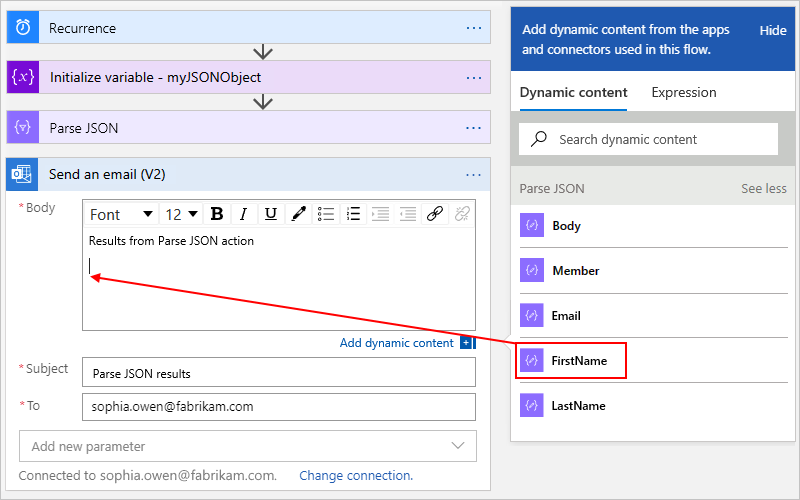Viewport: 800px width, 500px height.
Task: Toggle italic formatting in email body
Action: pos(243,214)
